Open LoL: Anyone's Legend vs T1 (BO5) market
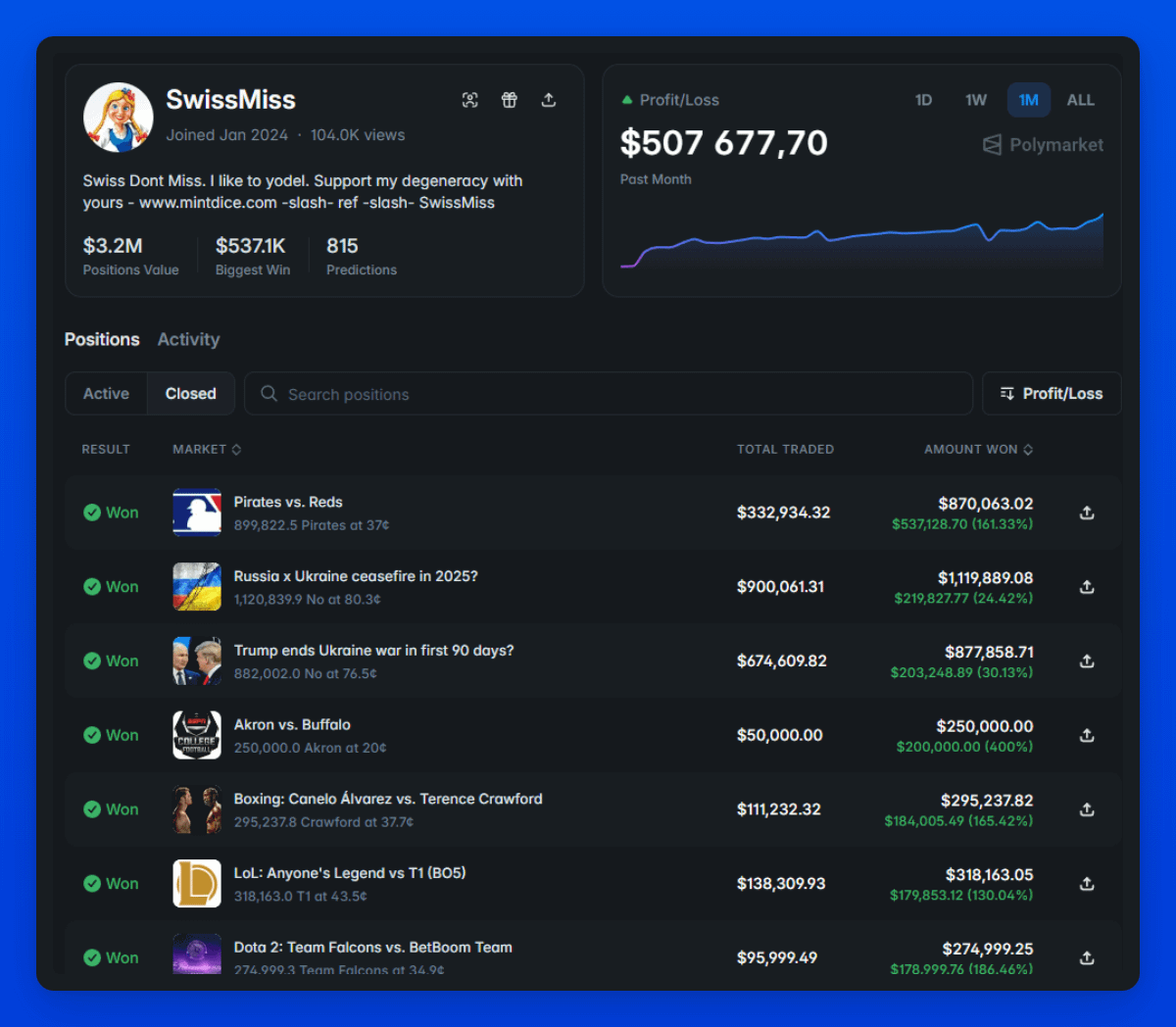This screenshot has height=1027, width=1176. click(x=350, y=873)
